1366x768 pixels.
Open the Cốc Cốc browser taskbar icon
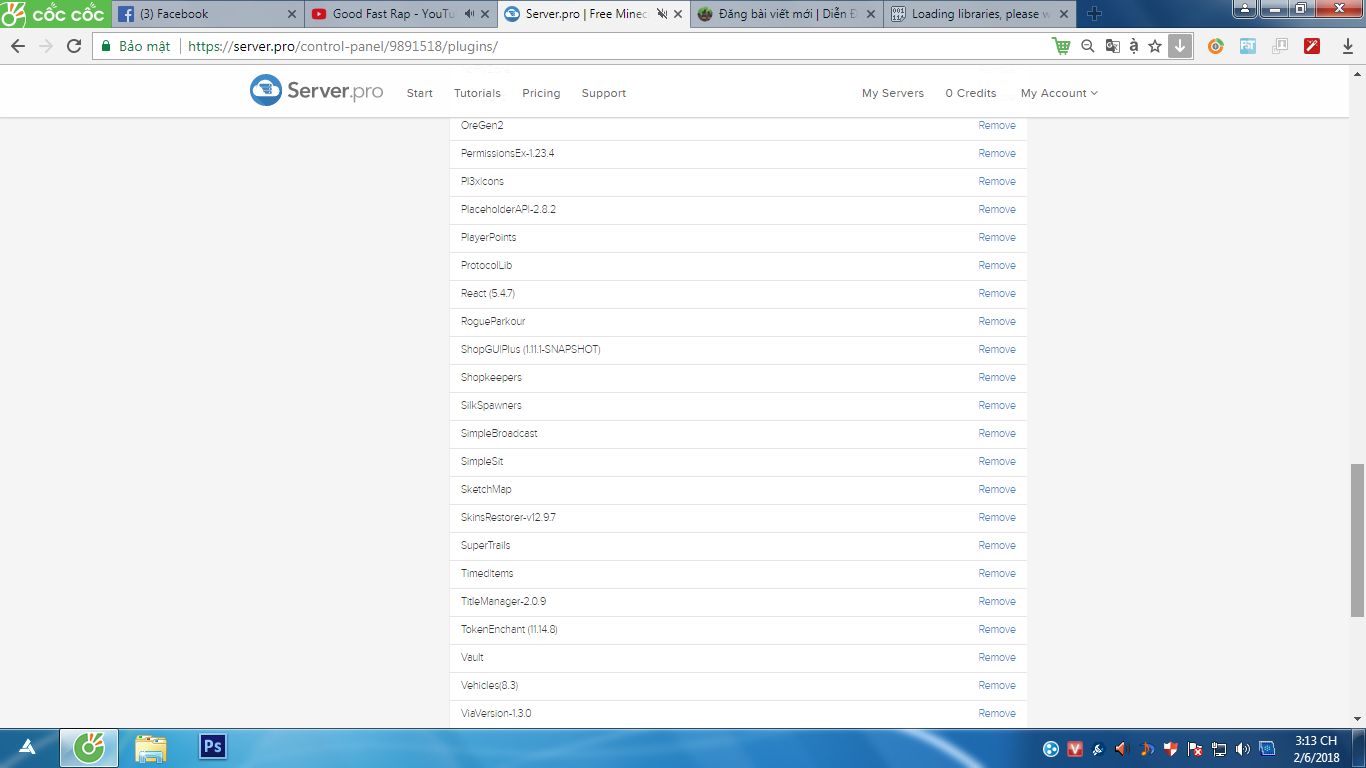coord(89,747)
